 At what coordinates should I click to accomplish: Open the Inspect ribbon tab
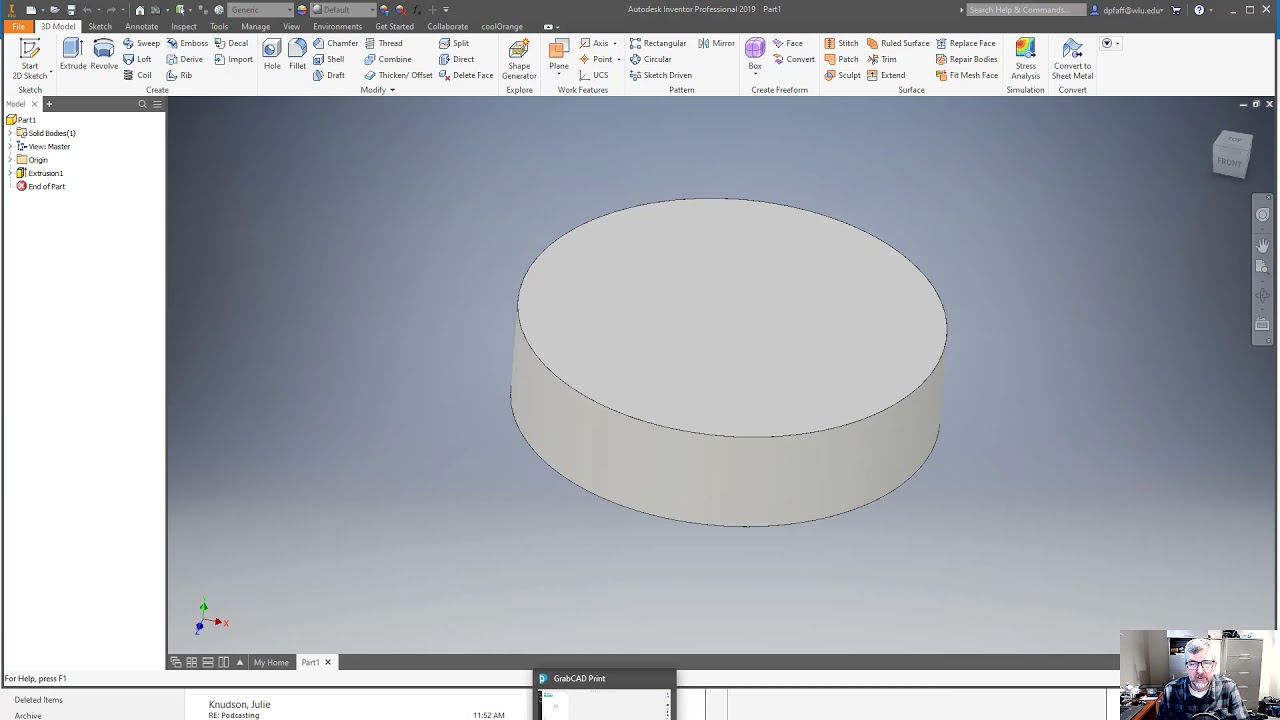tap(184, 26)
